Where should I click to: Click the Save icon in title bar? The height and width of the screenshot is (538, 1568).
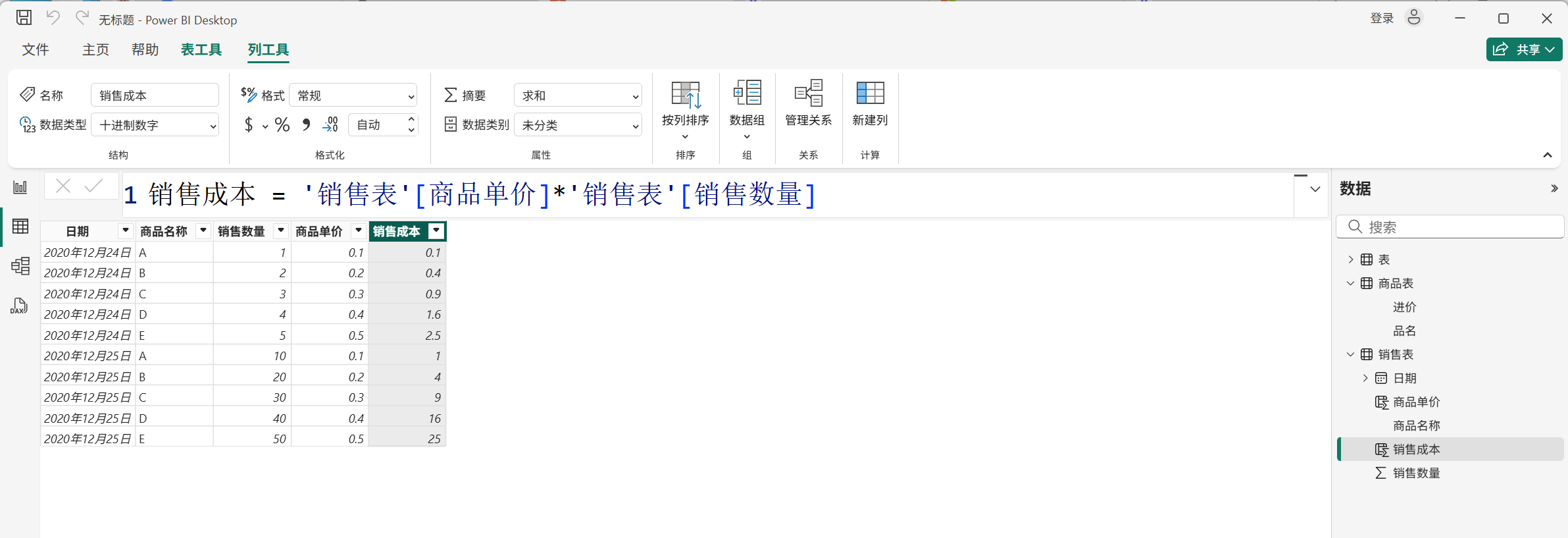(x=24, y=18)
